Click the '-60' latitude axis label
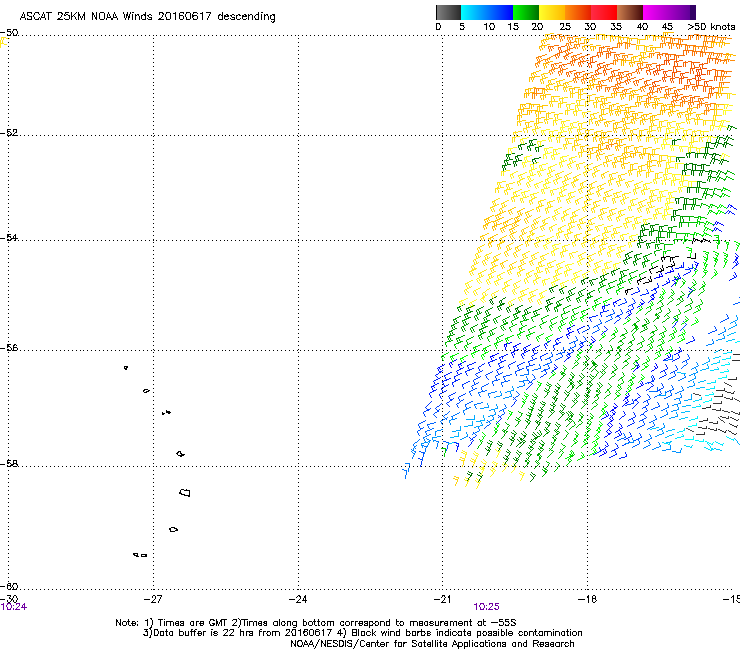 [x=9, y=586]
